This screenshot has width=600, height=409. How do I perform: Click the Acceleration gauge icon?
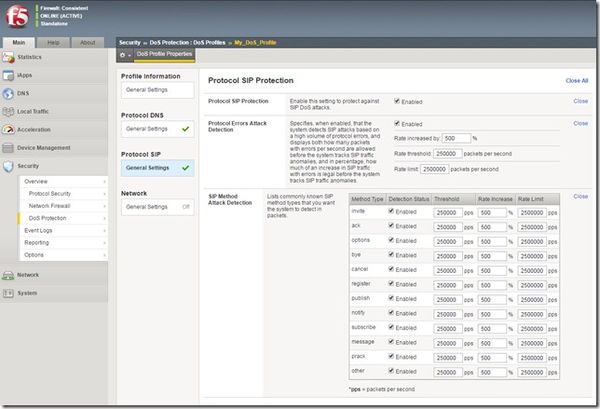point(9,129)
